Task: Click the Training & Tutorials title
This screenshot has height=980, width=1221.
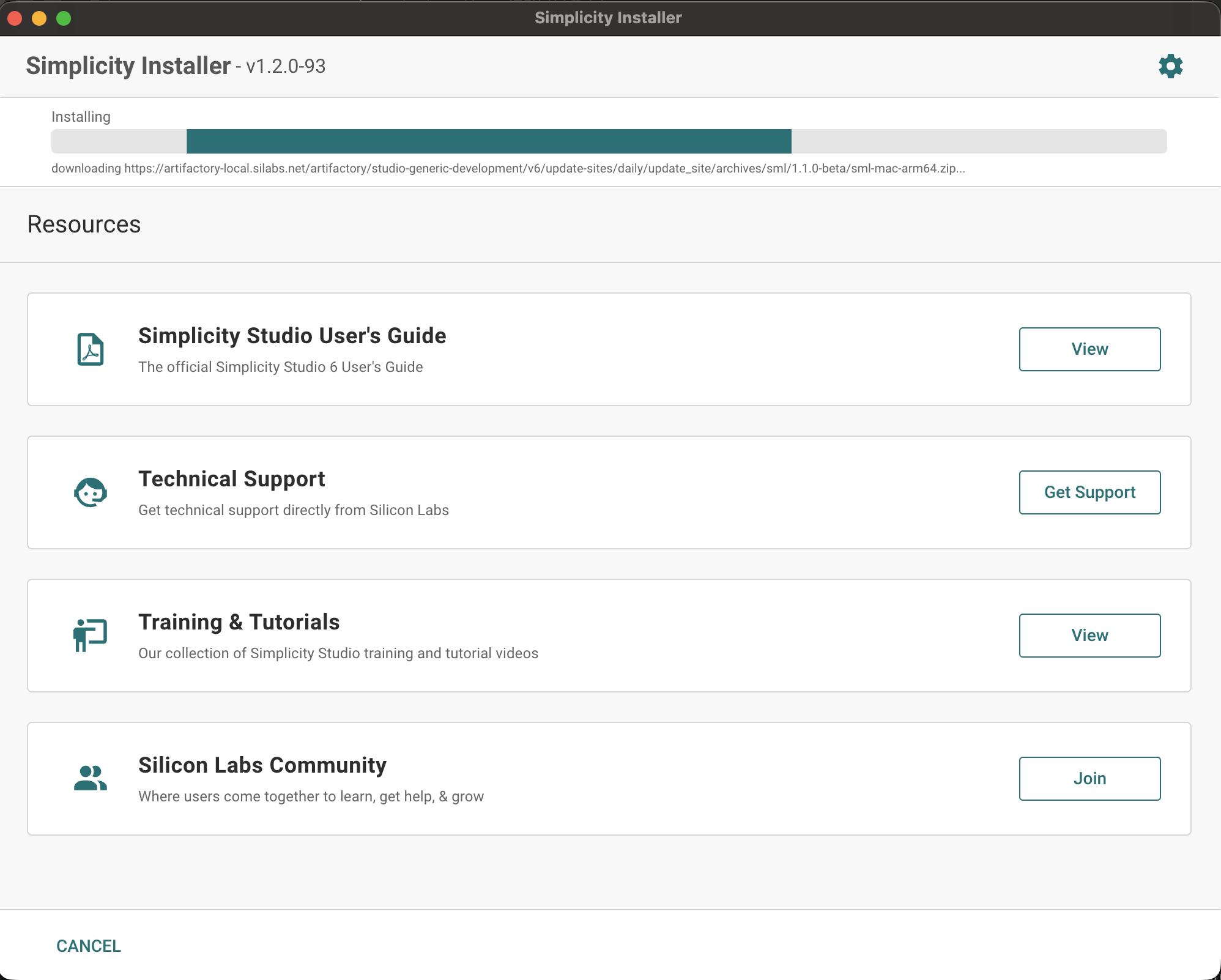Action: pos(239,622)
